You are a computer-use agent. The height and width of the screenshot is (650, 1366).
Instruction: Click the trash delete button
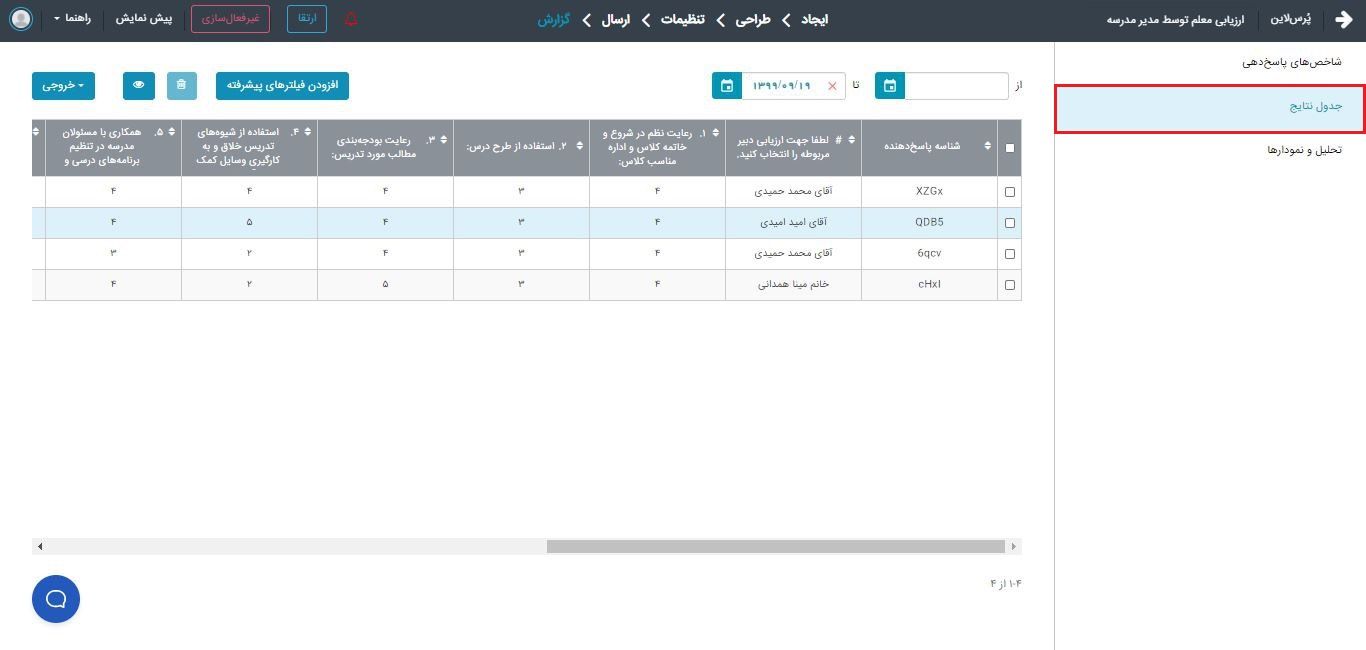181,86
